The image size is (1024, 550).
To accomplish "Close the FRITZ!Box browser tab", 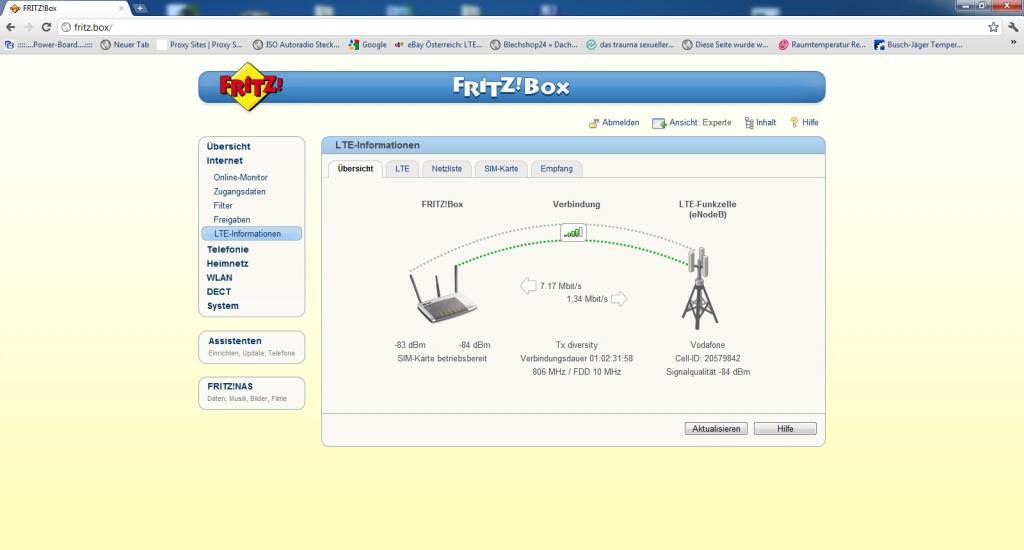I will tap(121, 8).
